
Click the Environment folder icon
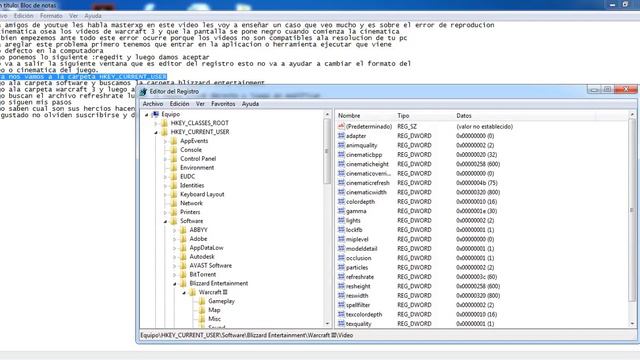174,168
